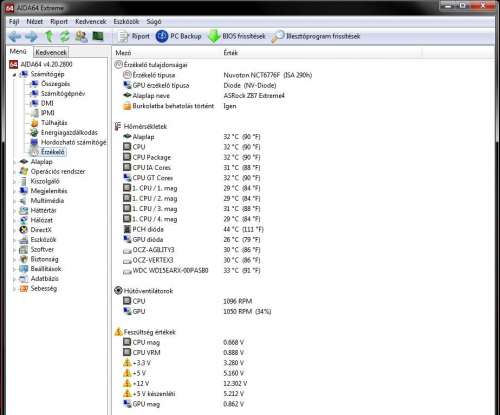Viewport: 500px width, 415px height.
Task: Collapse the Számítógép tree node
Action: (14, 75)
